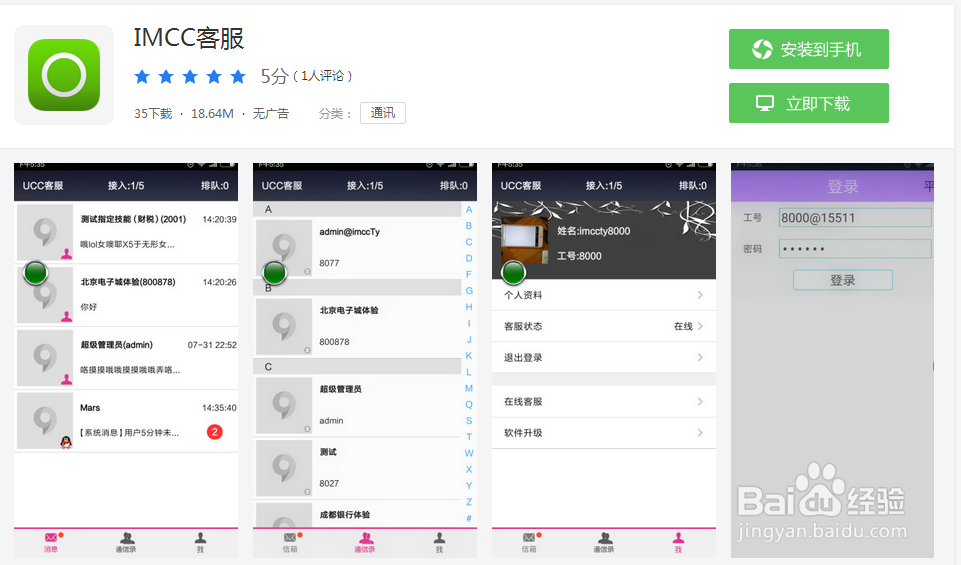Select pink 通信录 tab in second screenshot
This screenshot has width=961, height=565.
(365, 542)
